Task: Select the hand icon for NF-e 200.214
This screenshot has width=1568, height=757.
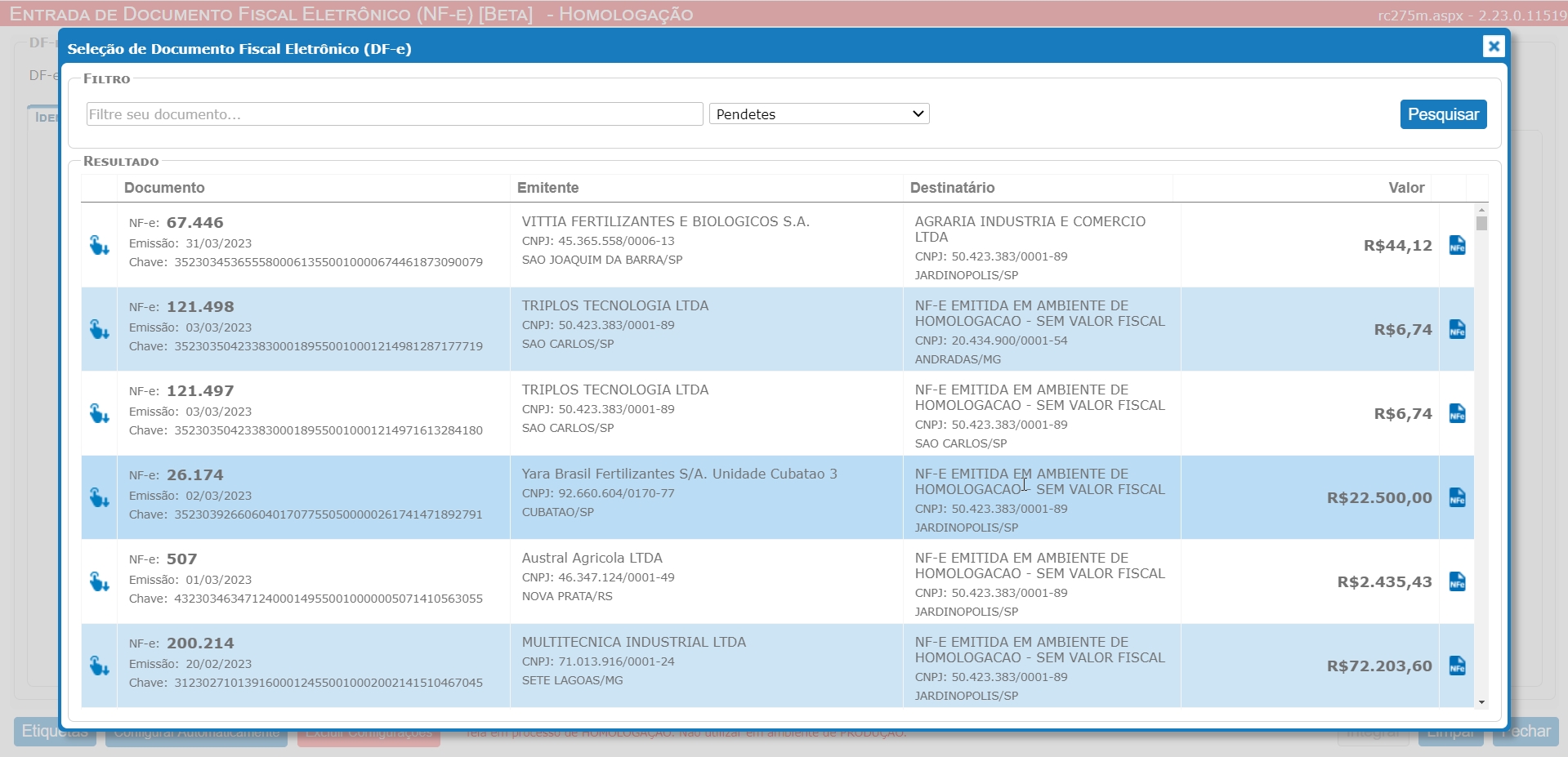Action: (x=100, y=666)
